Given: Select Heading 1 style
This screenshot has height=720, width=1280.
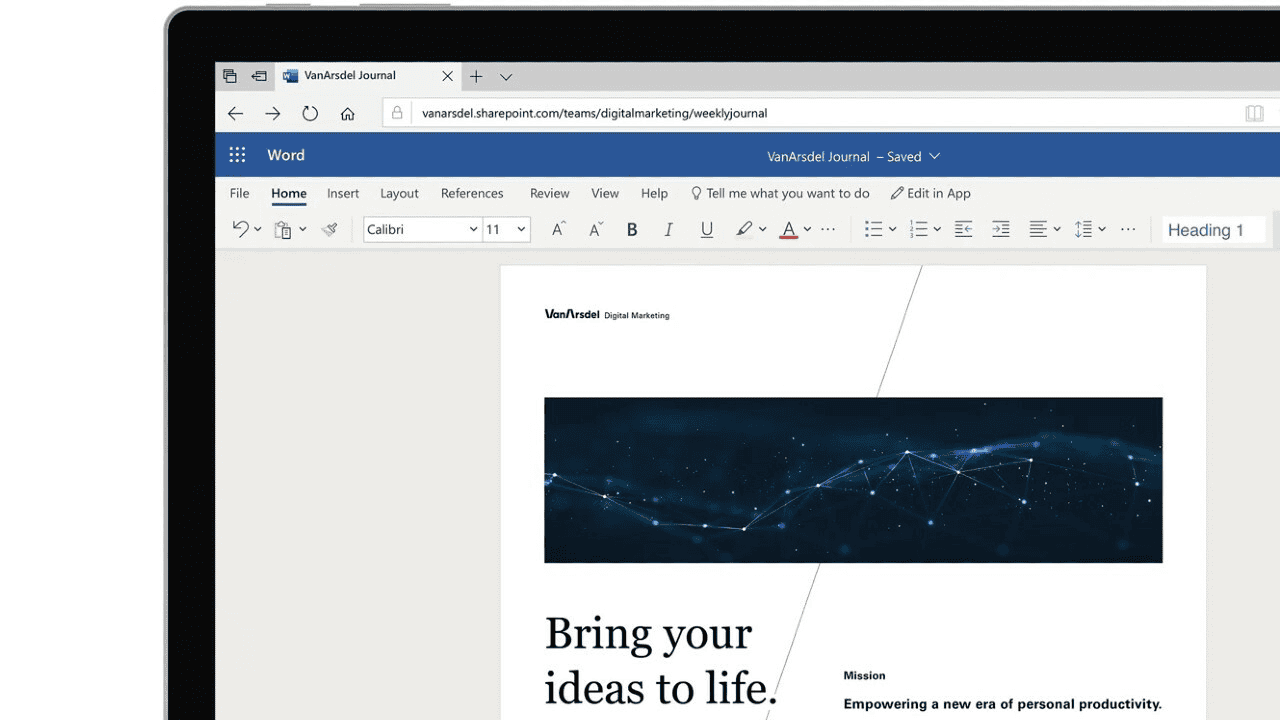Looking at the screenshot, I should pos(1213,230).
